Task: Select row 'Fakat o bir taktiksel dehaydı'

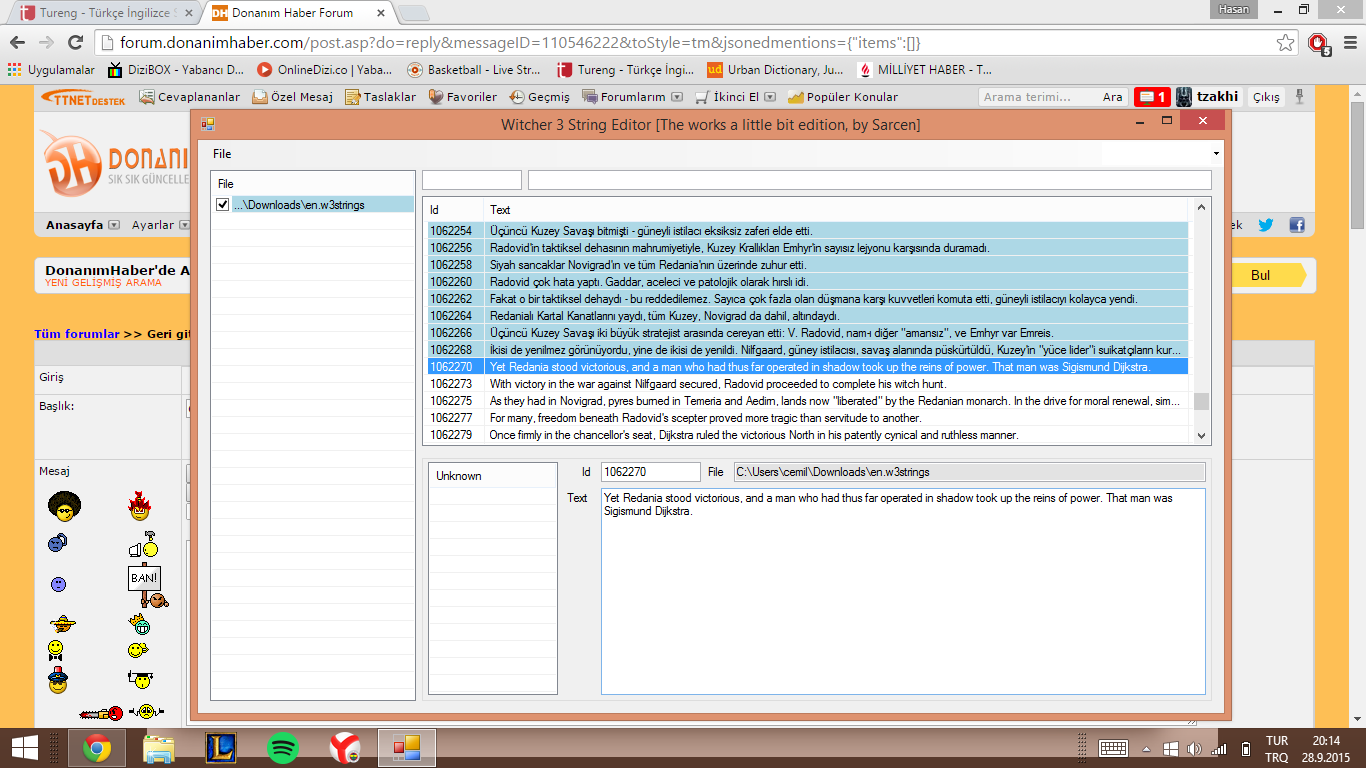Action: 808,299
